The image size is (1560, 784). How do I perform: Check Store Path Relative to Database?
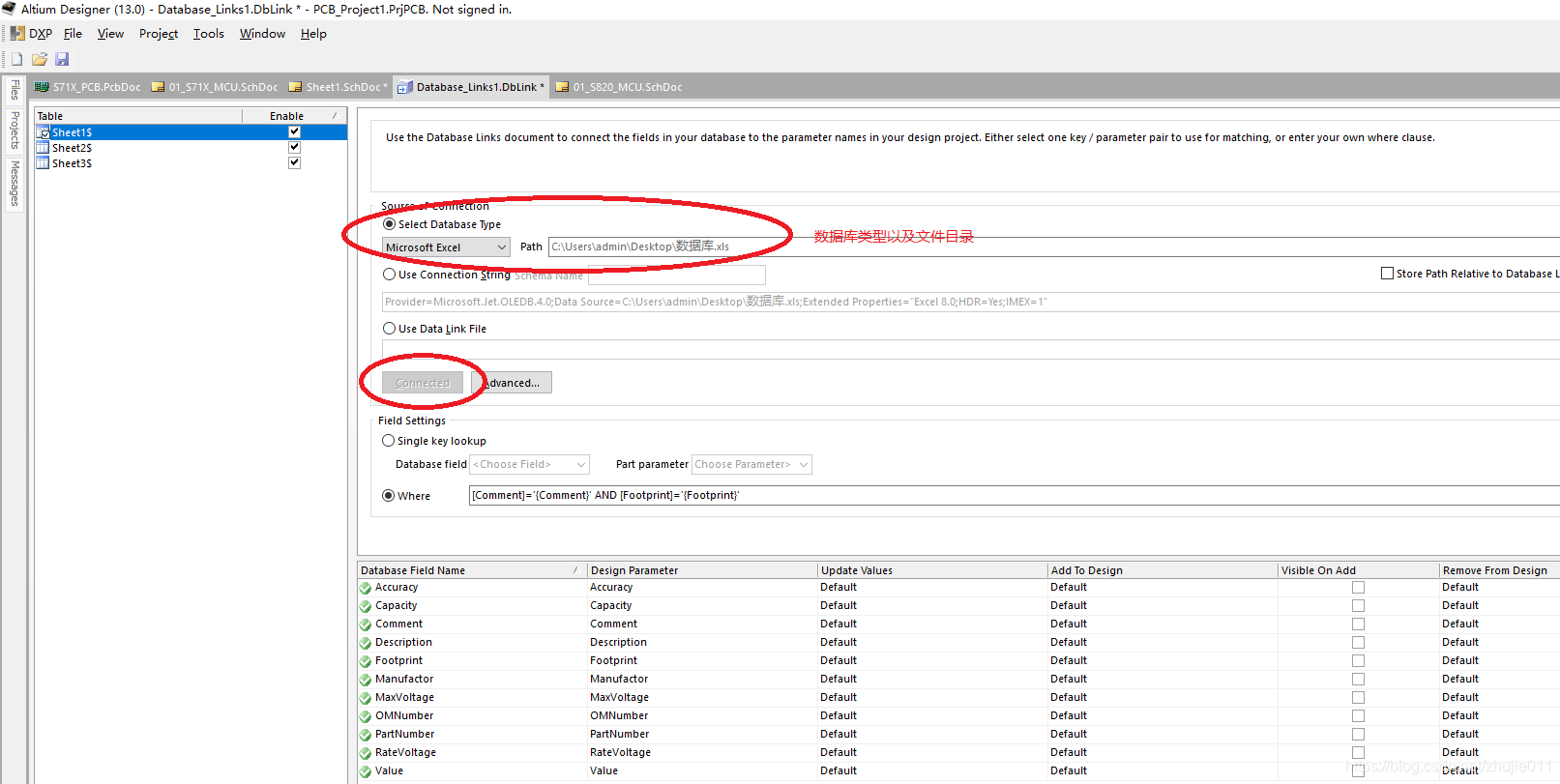click(1387, 274)
